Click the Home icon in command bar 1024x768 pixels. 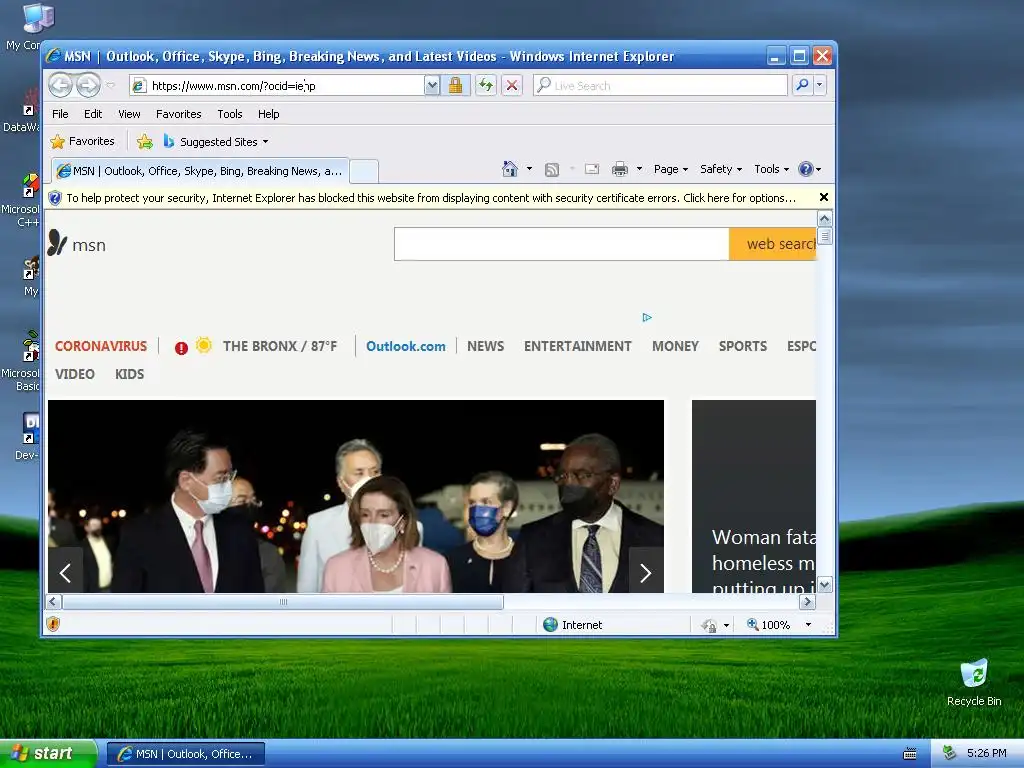509,169
